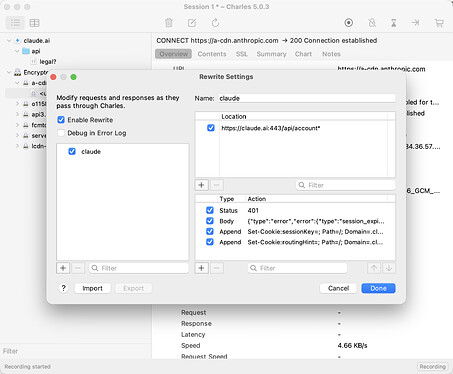The height and width of the screenshot is (374, 453).
Task: Collapse the claude.ai tree node
Action: coord(9,41)
